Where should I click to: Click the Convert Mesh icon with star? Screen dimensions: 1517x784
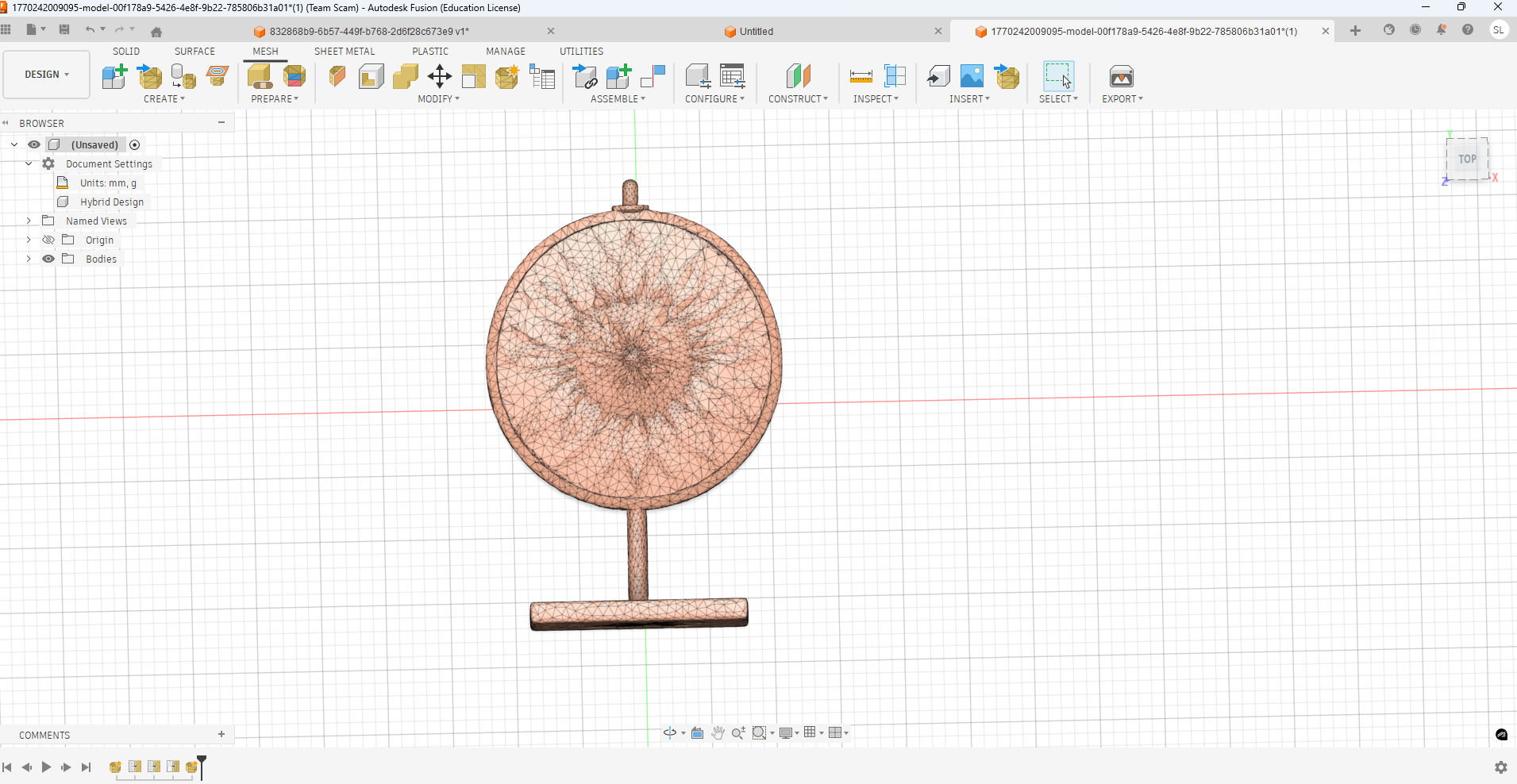tap(507, 76)
